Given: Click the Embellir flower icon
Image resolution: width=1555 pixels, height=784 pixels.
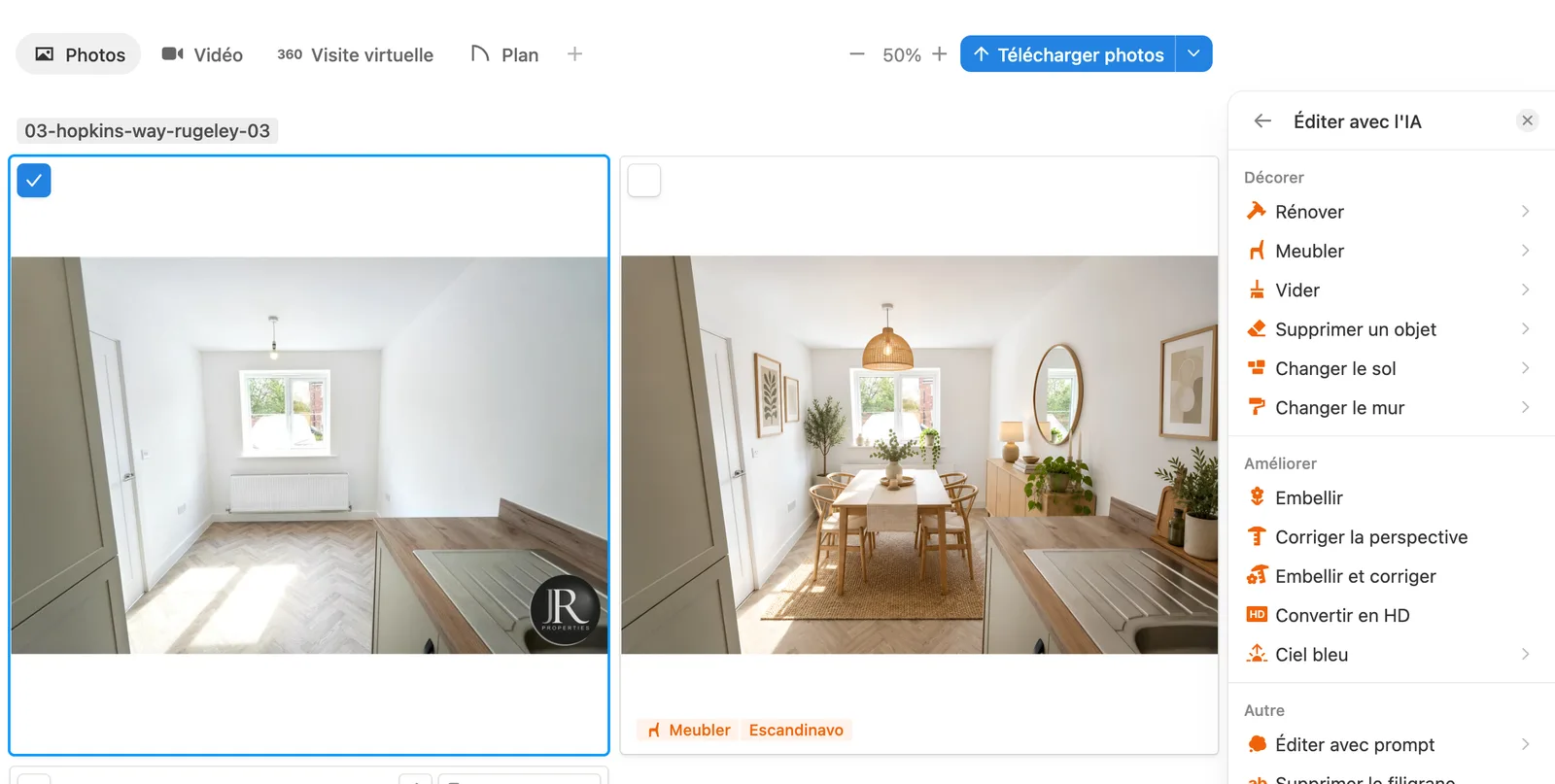Looking at the screenshot, I should tap(1257, 497).
